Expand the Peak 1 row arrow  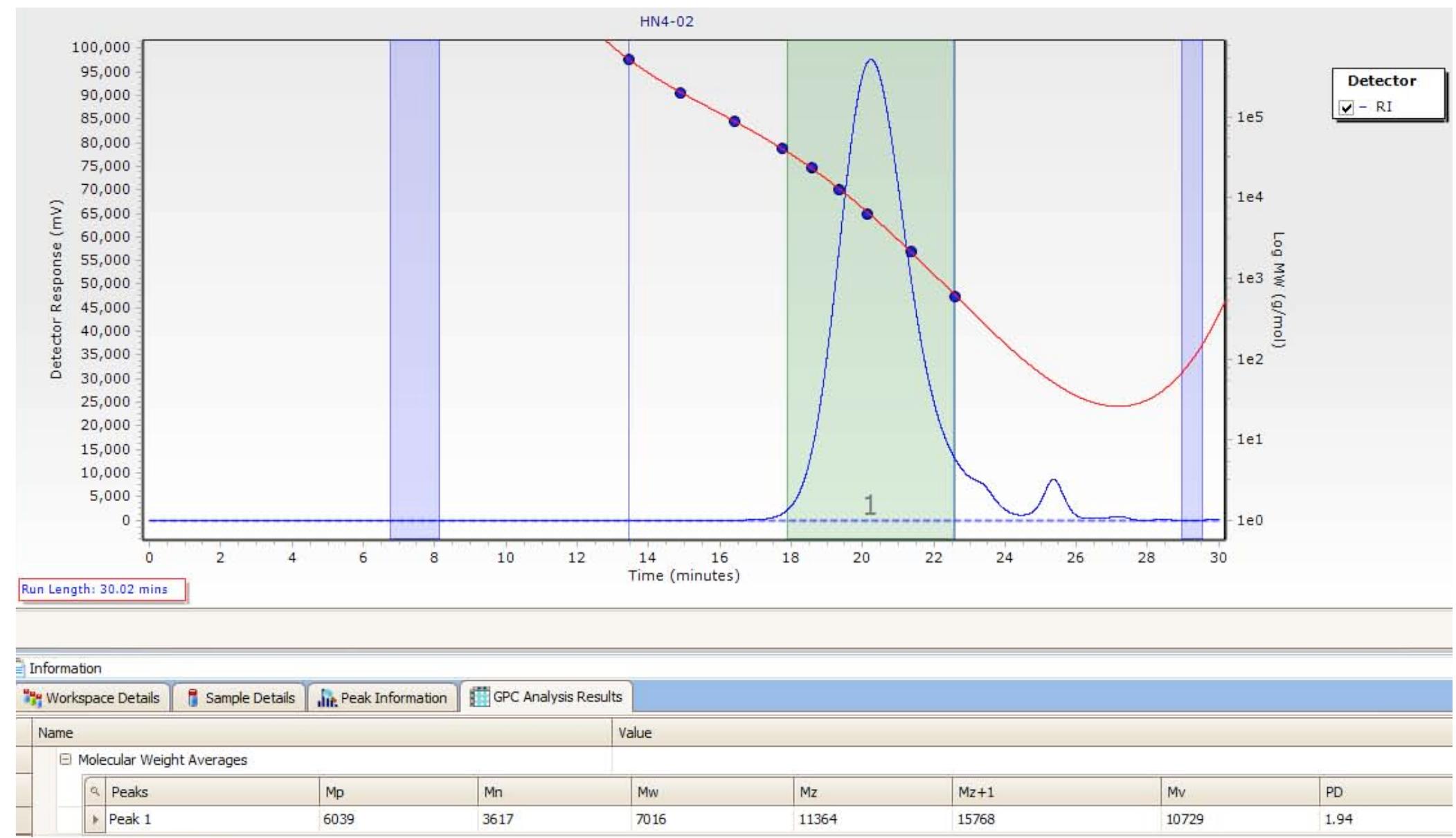[x=96, y=820]
